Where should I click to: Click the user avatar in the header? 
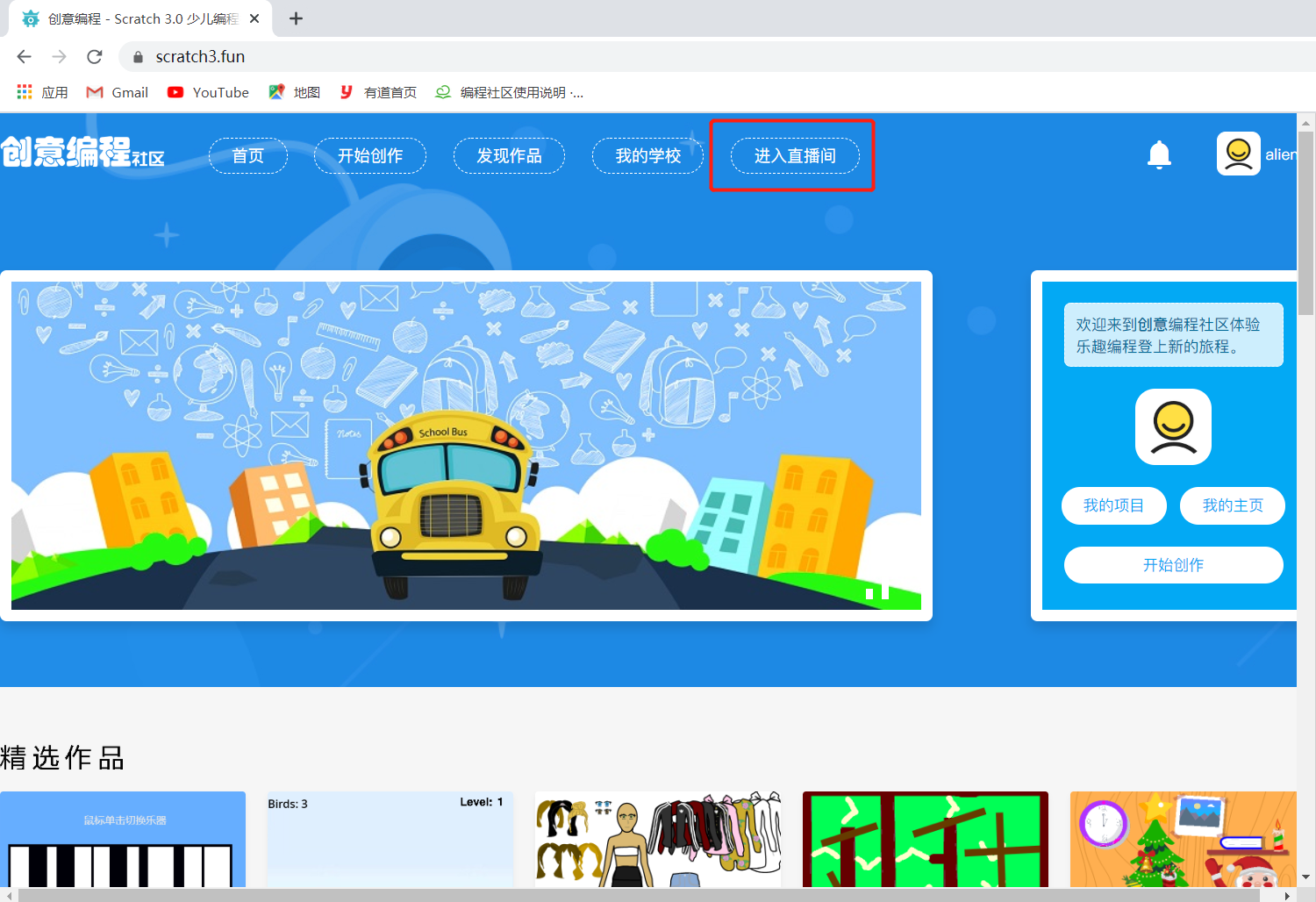pos(1239,154)
